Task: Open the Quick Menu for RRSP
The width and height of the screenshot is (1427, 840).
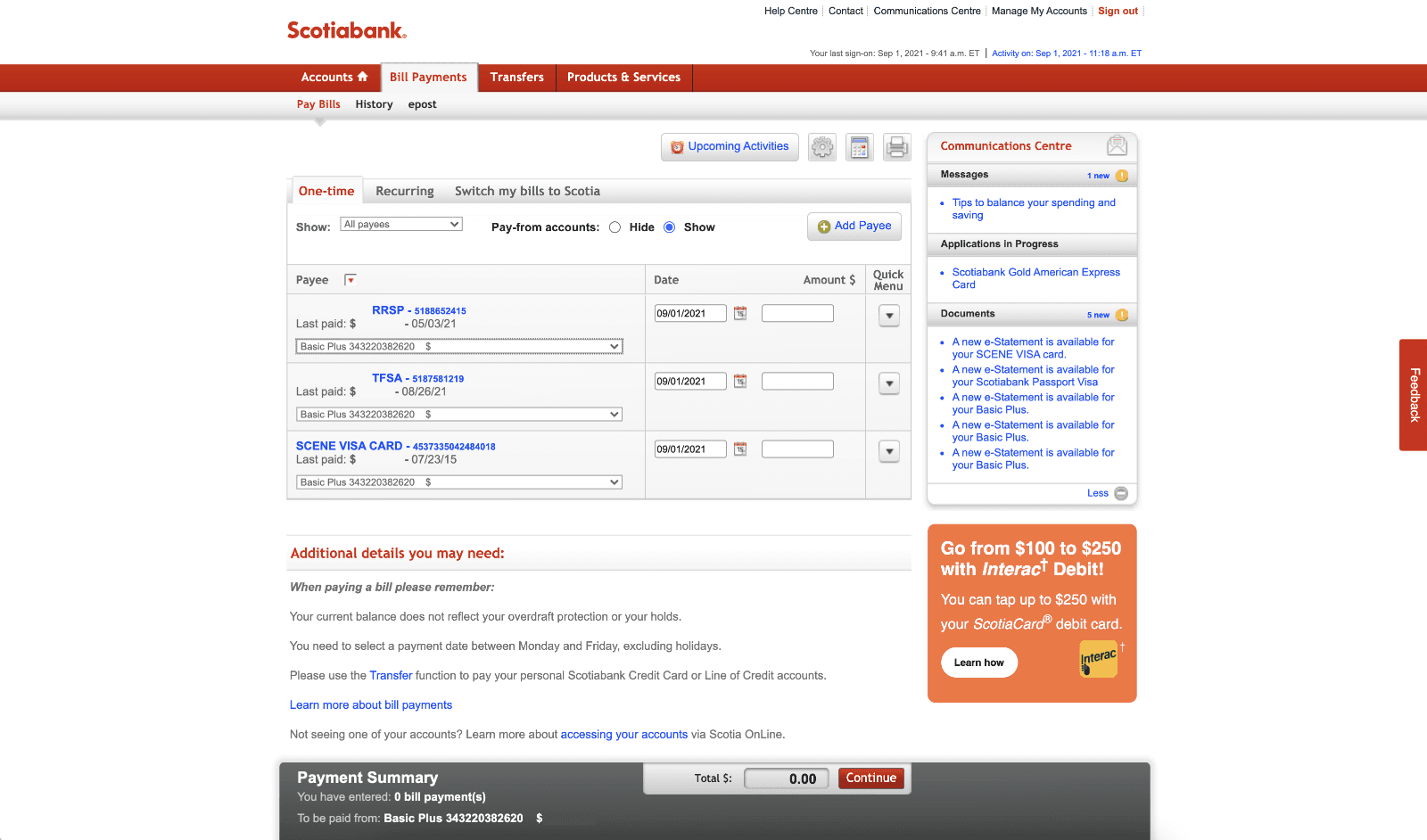Action: click(889, 316)
